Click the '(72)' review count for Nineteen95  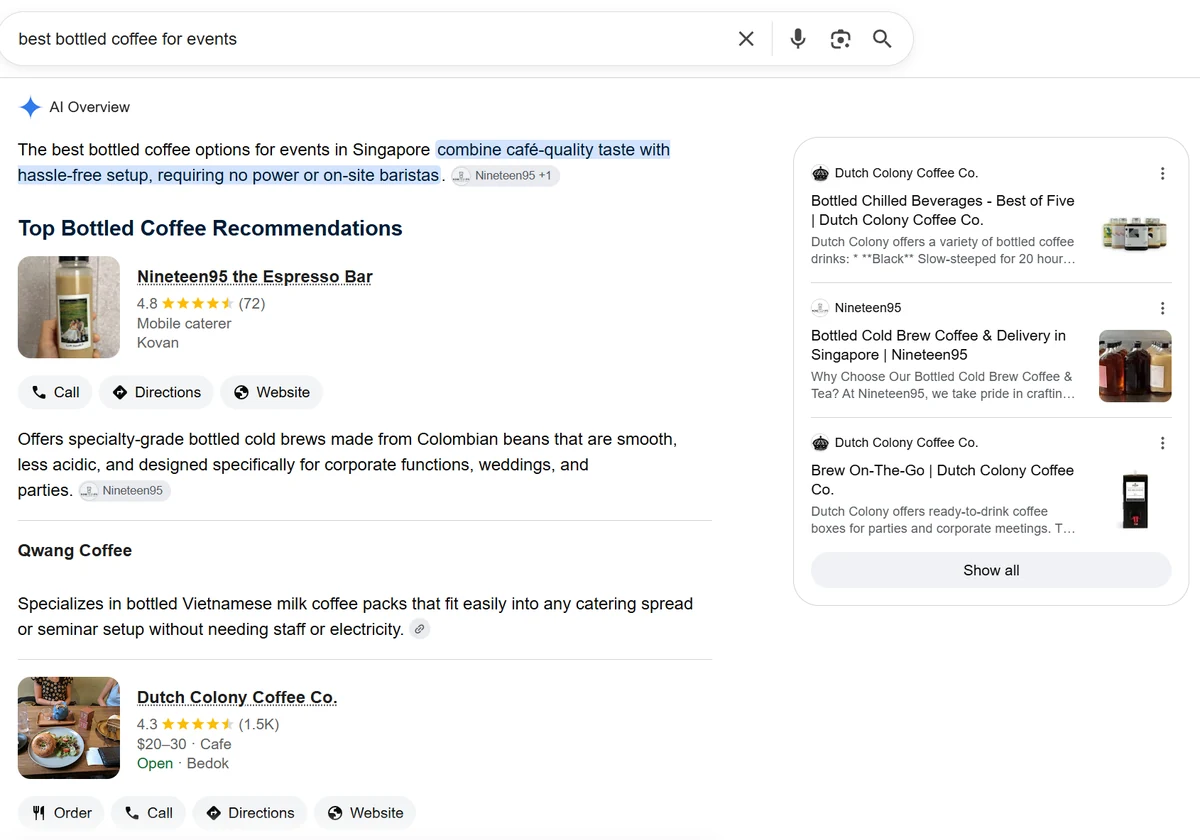252,303
